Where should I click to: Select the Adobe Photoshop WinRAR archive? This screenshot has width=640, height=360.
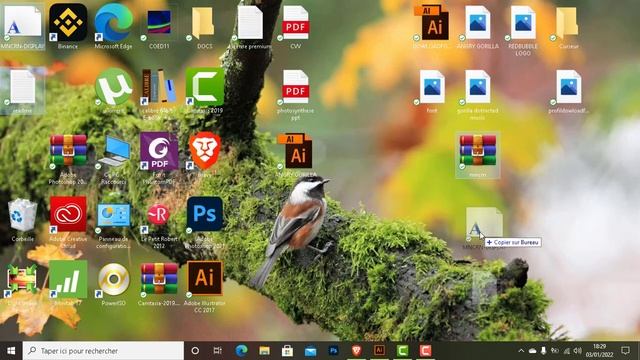tap(68, 158)
